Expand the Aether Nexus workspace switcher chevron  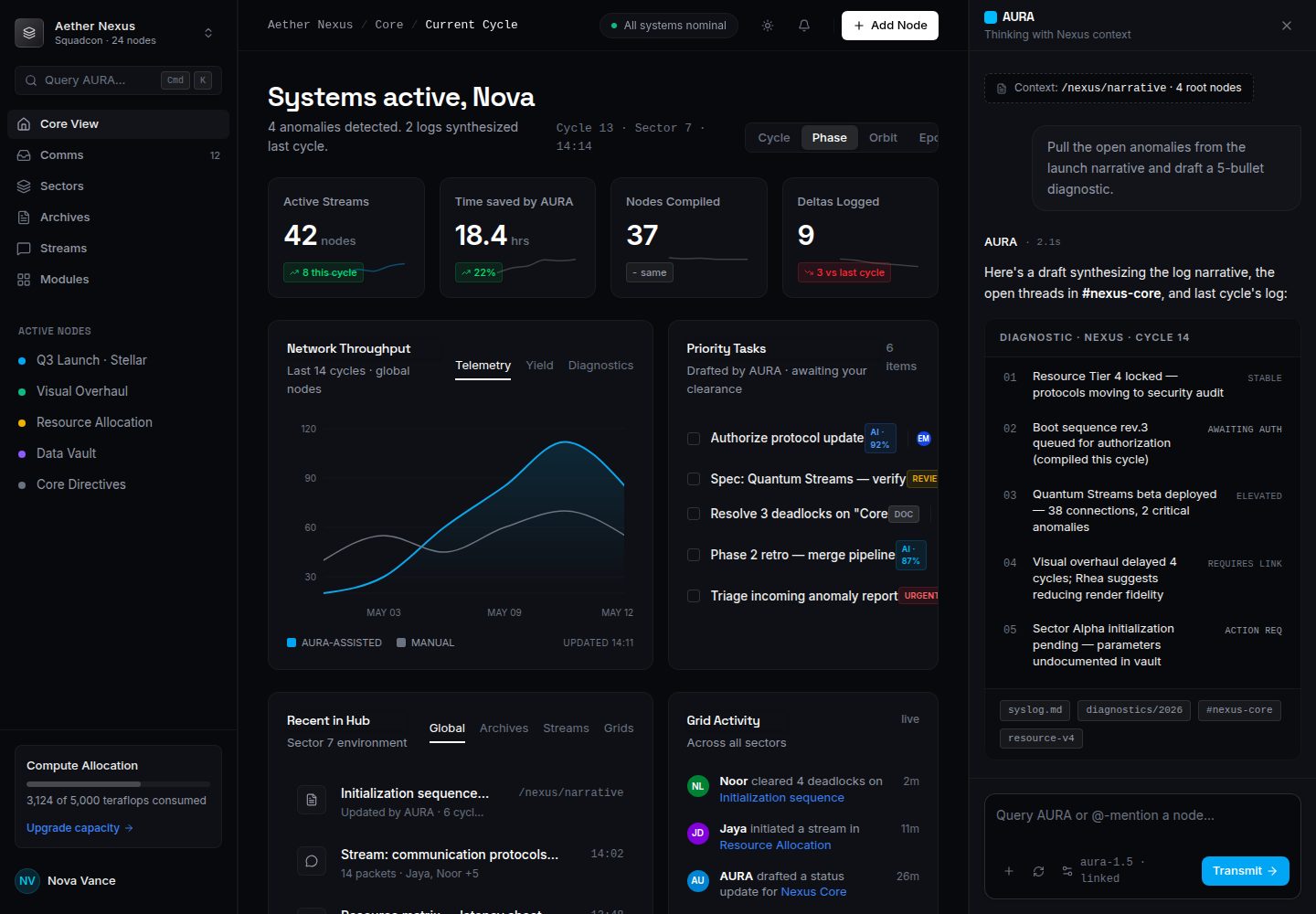[x=208, y=33]
